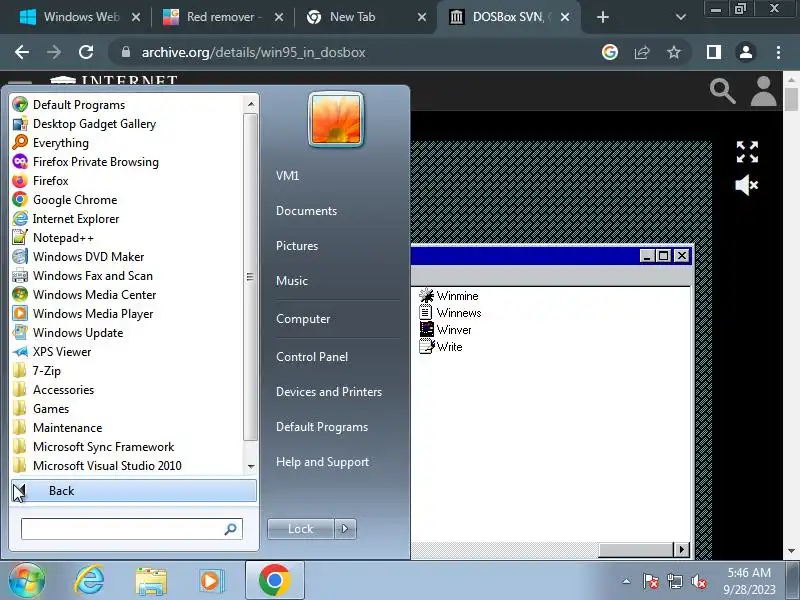The image size is (800, 600).
Task: Open Windows Explorer from the taskbar
Action: [151, 581]
